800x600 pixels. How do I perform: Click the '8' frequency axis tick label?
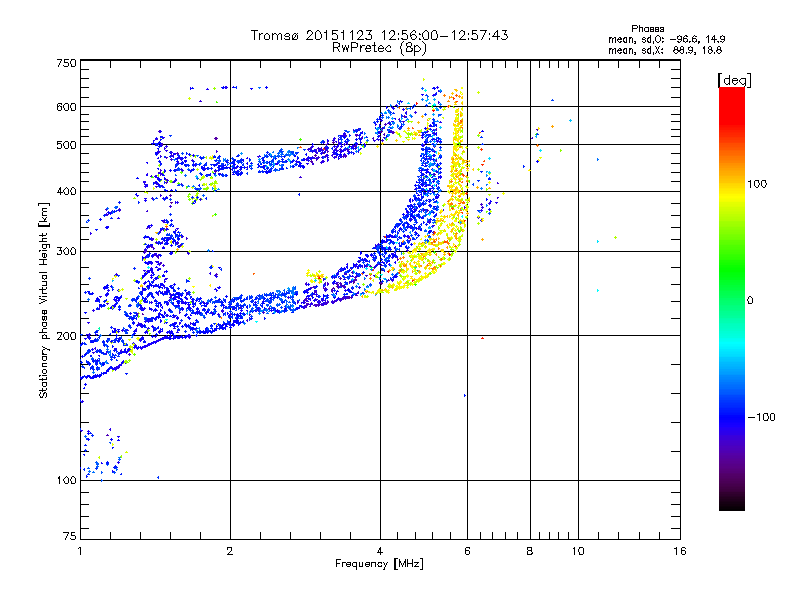coord(530,551)
